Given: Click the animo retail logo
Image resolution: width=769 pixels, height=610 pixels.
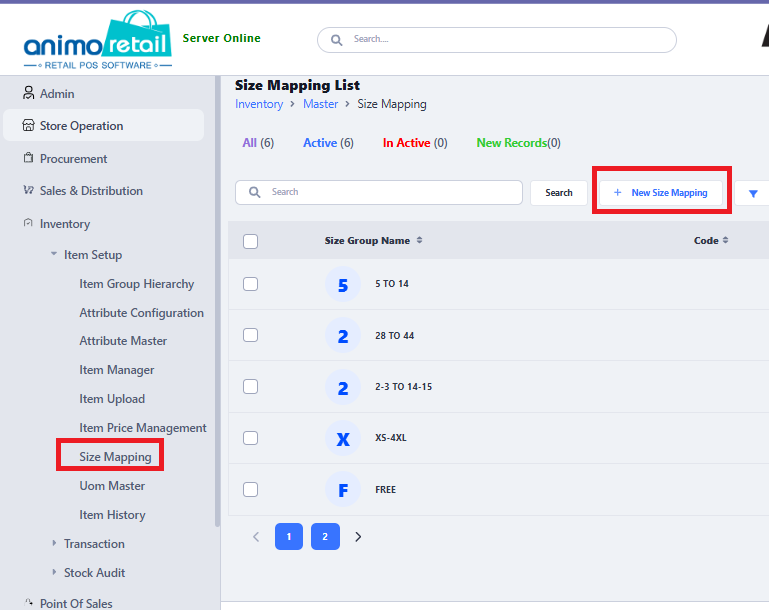Looking at the screenshot, I should [x=98, y=40].
